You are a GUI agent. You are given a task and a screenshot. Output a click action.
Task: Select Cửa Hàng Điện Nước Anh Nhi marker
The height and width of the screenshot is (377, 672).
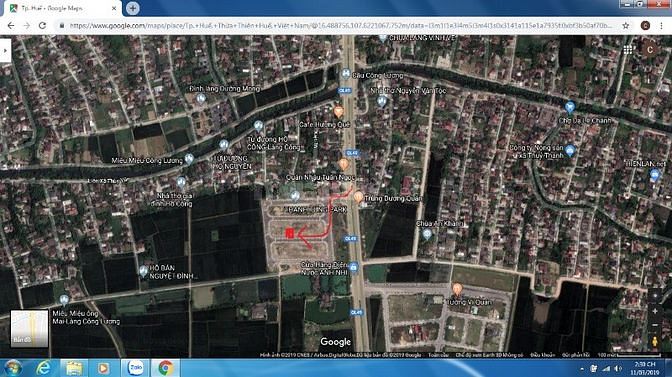pos(353,267)
